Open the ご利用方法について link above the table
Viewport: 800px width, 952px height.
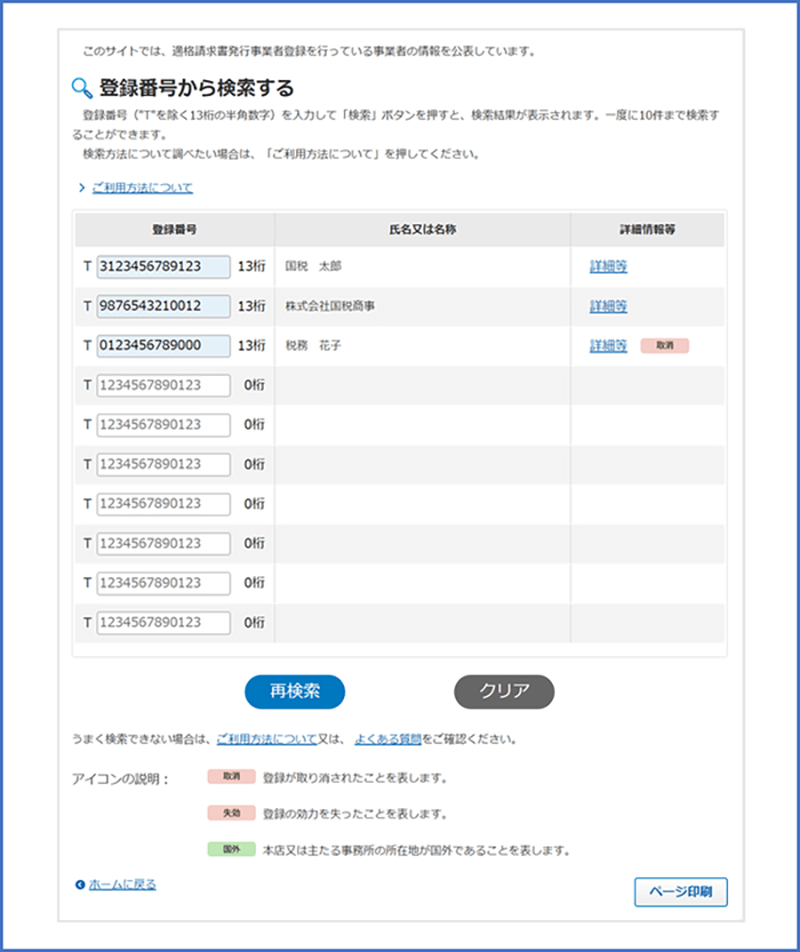pos(142,188)
